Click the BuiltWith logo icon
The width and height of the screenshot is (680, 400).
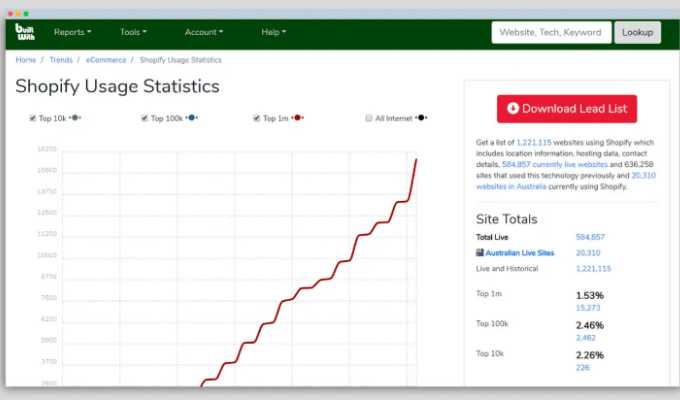(24, 32)
